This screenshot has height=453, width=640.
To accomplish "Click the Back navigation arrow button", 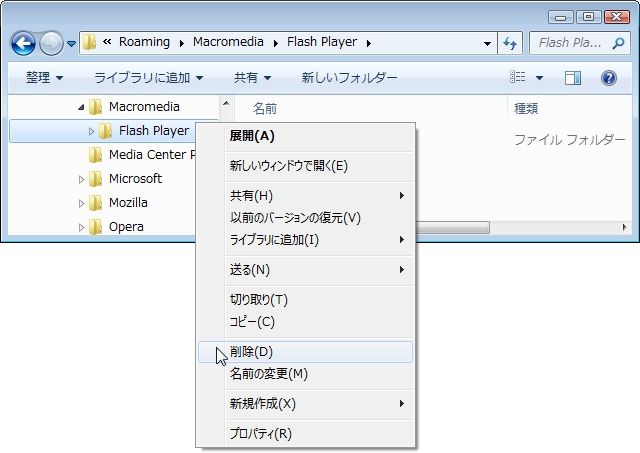I will 23,43.
